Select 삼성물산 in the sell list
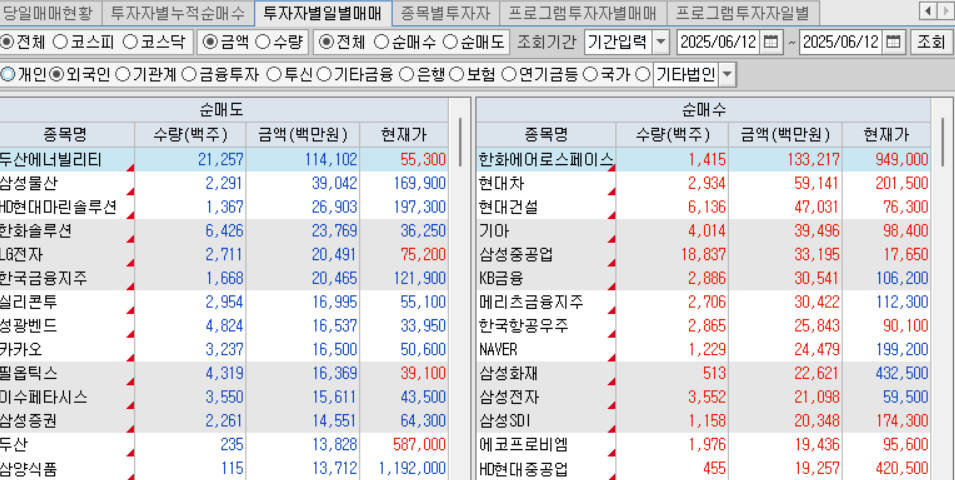955x480 pixels. [x=224, y=183]
